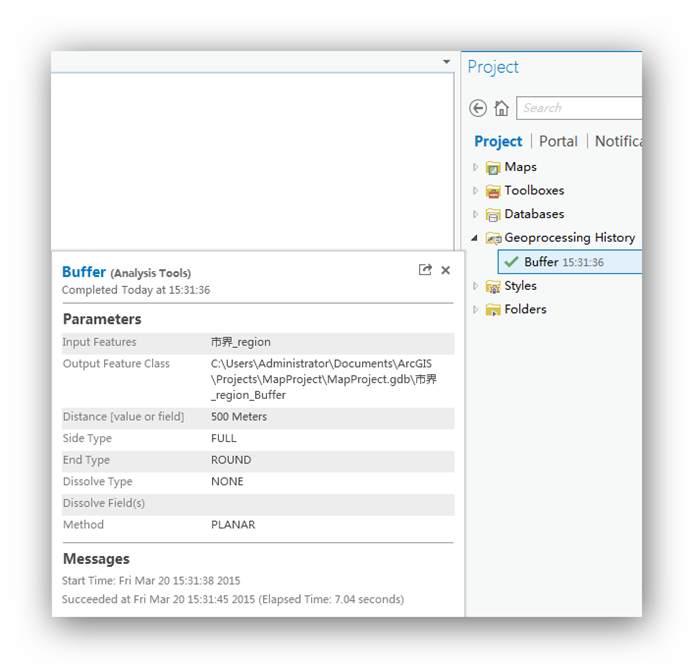
Task: Switch to the Project tab
Action: (498, 141)
